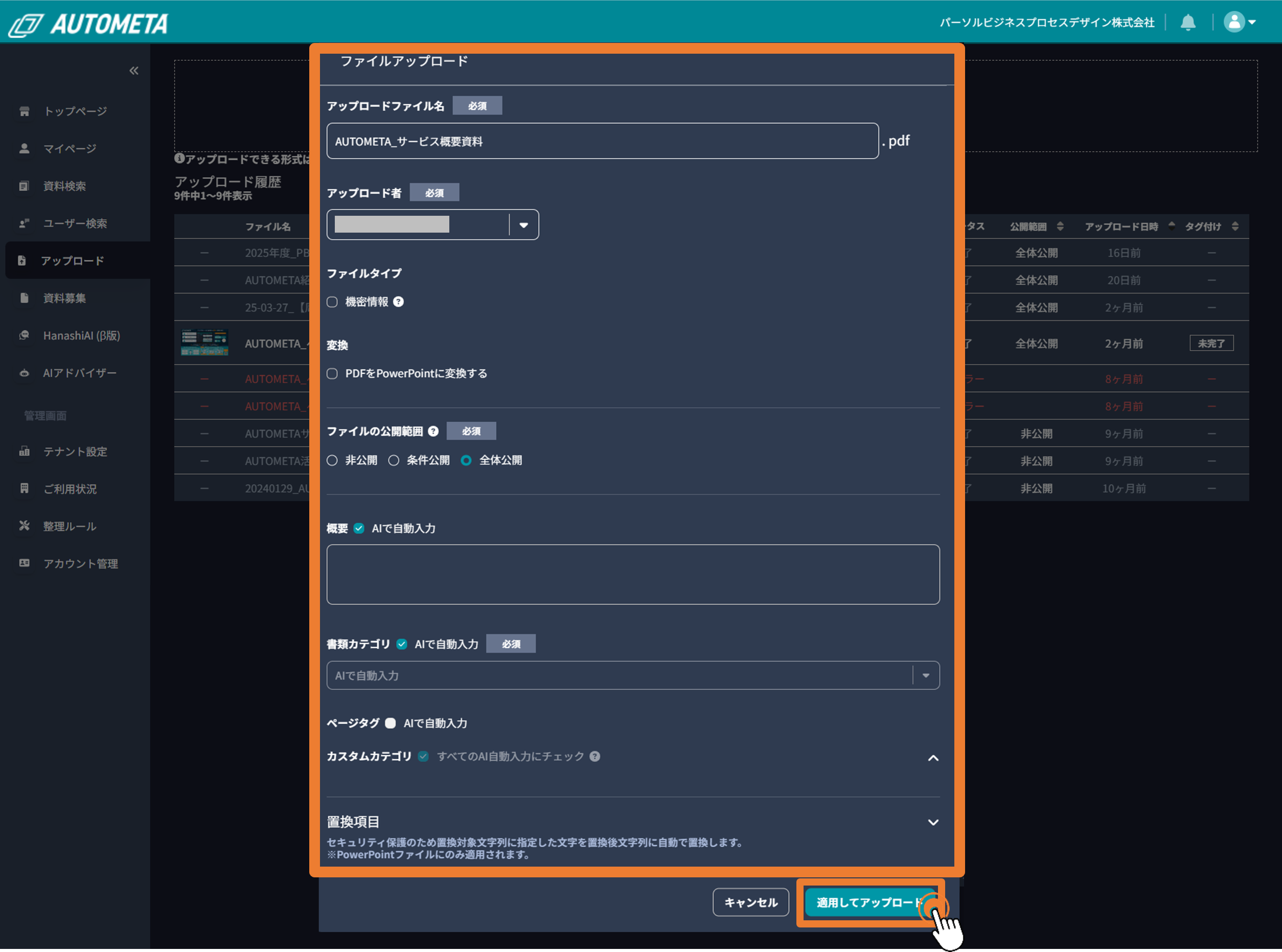The width and height of the screenshot is (1282, 952).
Task: Open the notification bell
Action: tap(1187, 22)
